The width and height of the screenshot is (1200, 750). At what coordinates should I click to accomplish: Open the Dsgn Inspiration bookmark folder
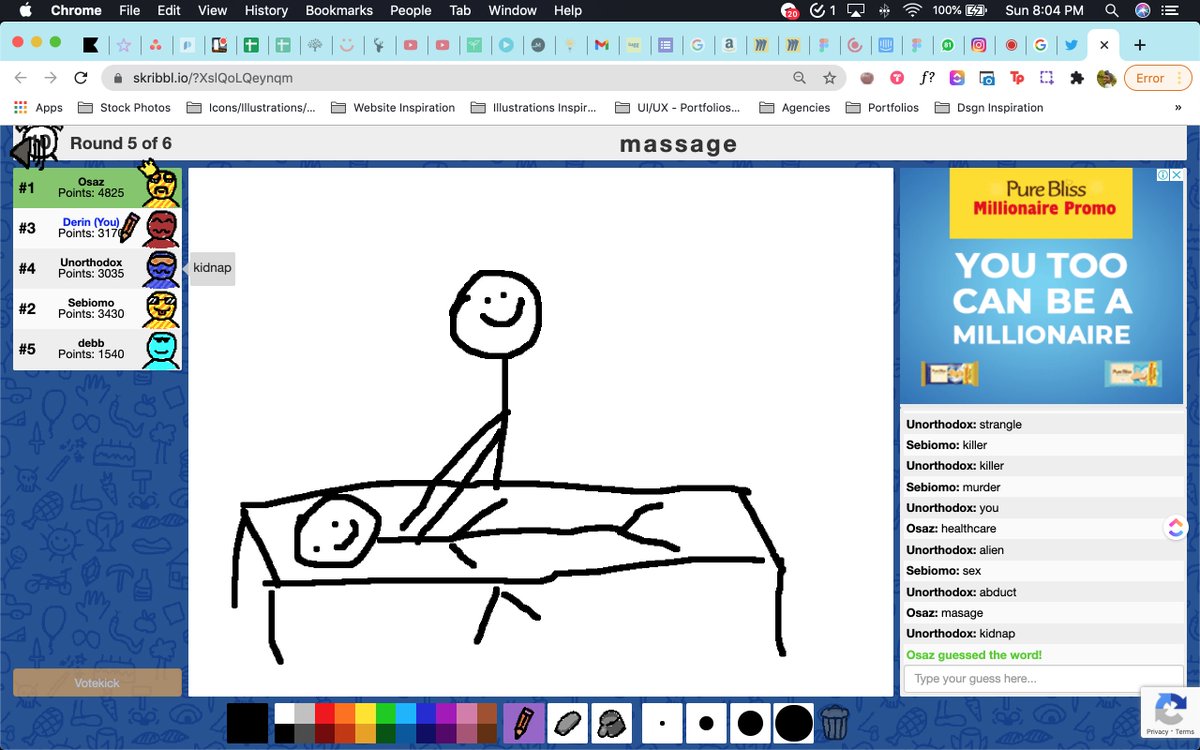tap(989, 107)
